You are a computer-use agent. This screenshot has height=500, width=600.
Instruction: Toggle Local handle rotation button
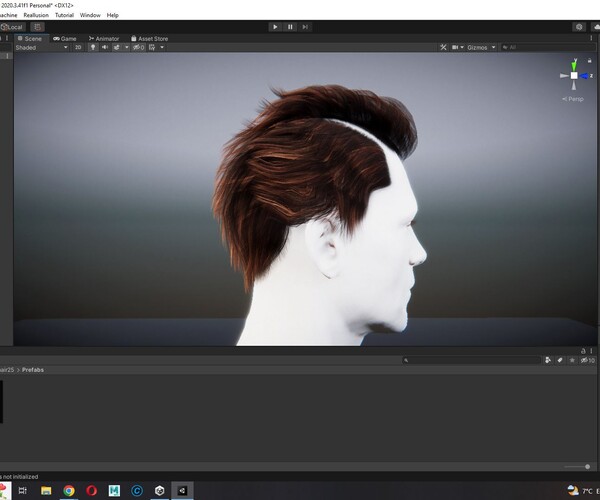pos(13,27)
